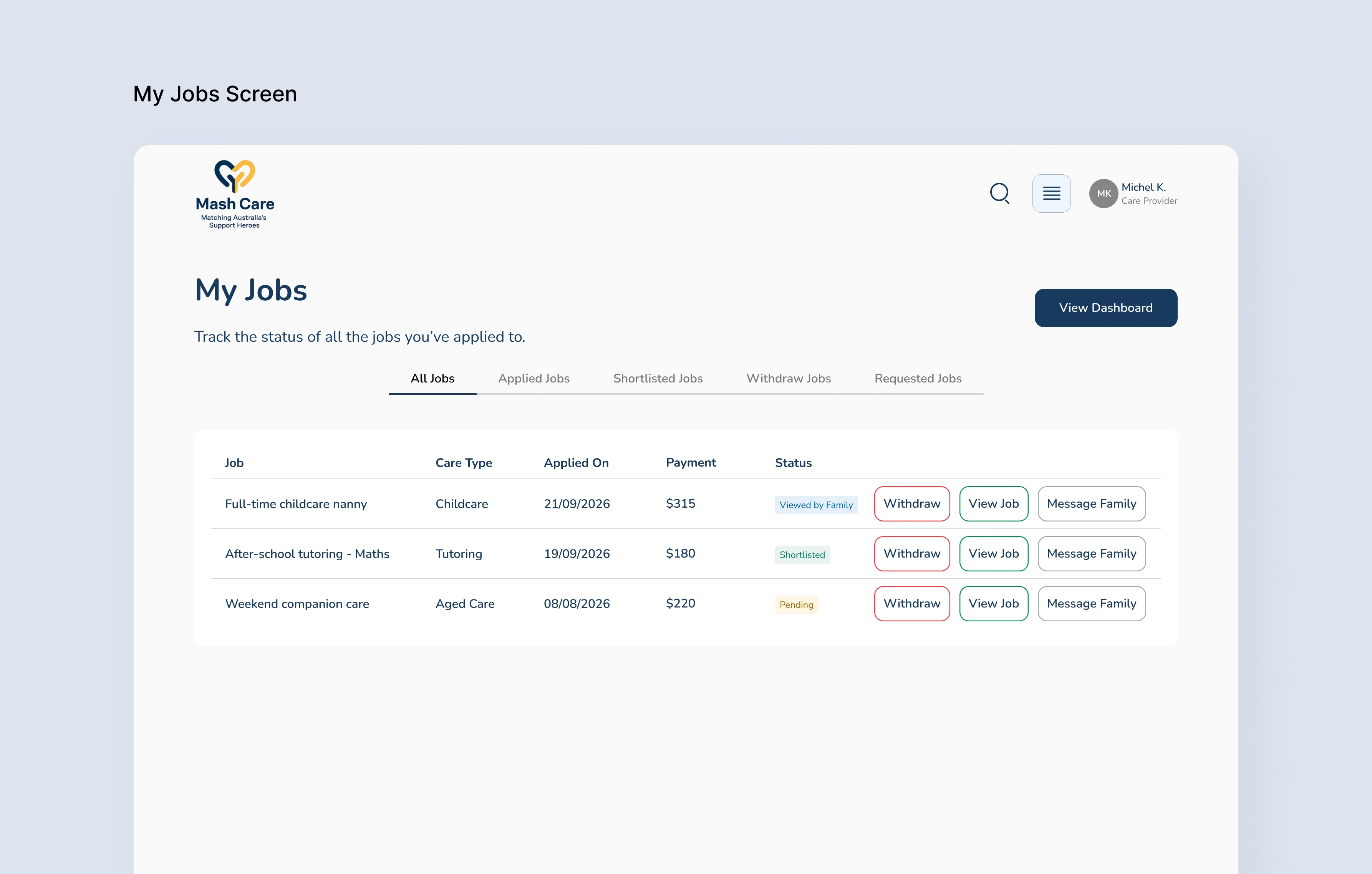Message Family for Weekend companion care
The width and height of the screenshot is (1372, 874).
(x=1092, y=603)
